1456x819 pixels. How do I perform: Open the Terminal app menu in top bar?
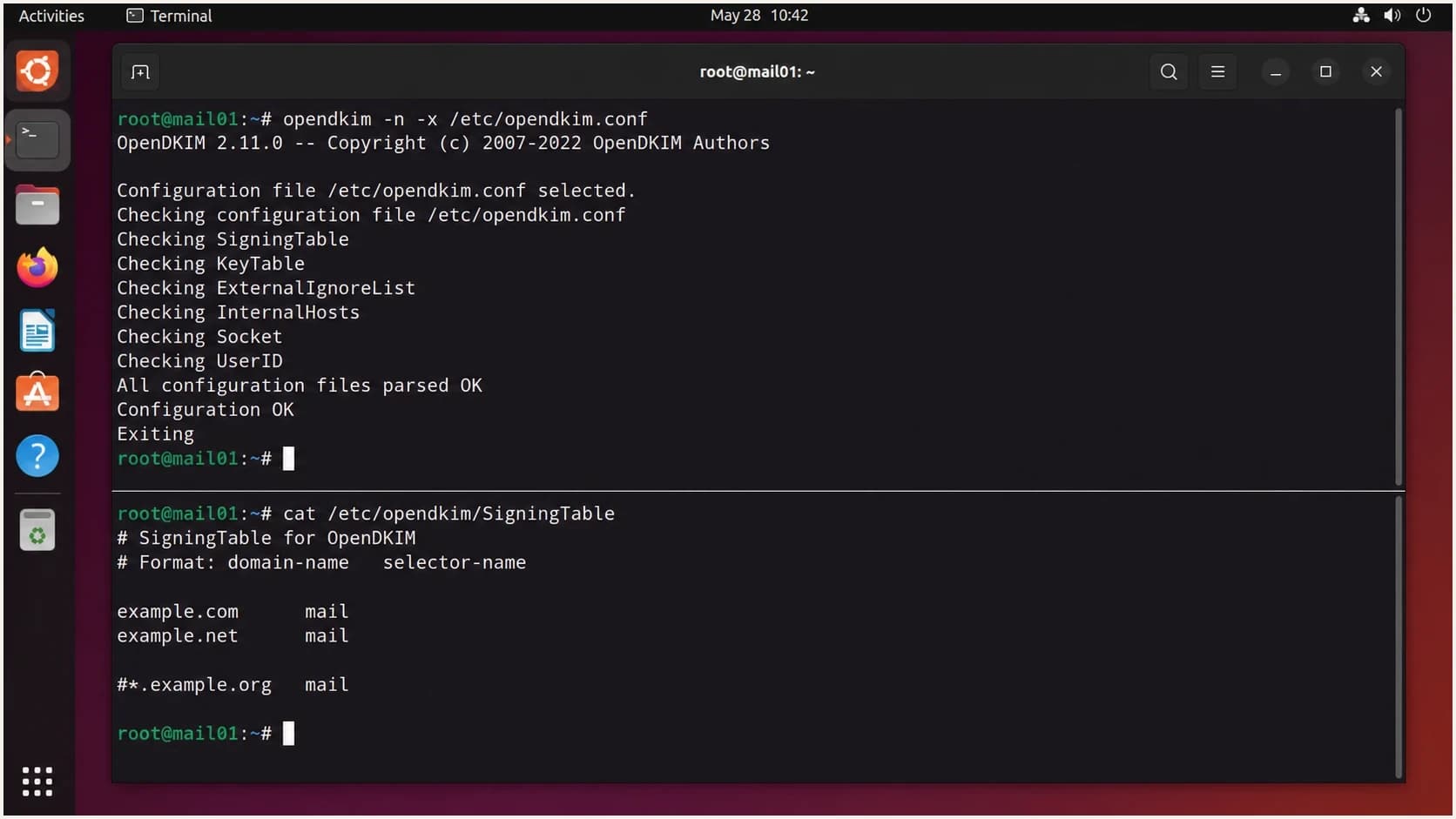click(x=169, y=16)
